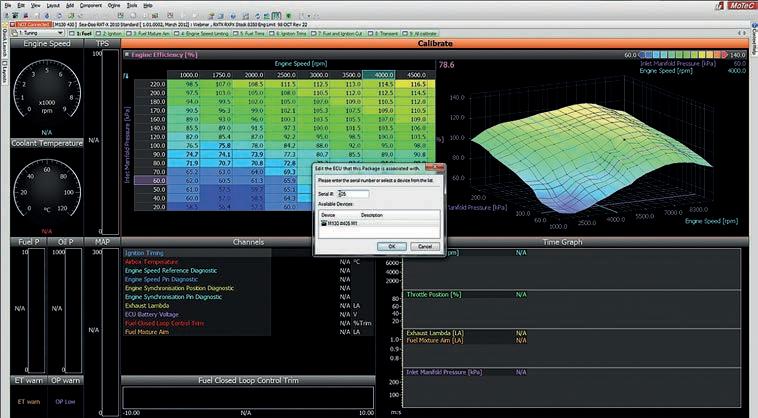Switch to the 7: Fuel and Ignition Cut tab
The width and height of the screenshot is (758, 418).
[x=337, y=33]
